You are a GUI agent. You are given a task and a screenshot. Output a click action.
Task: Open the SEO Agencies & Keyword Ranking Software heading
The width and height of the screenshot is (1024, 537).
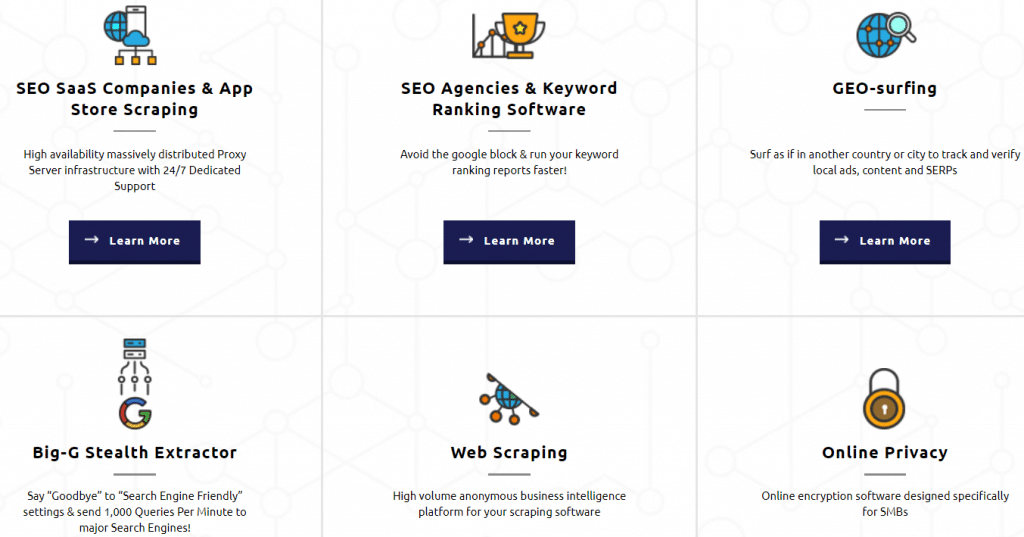click(x=509, y=99)
